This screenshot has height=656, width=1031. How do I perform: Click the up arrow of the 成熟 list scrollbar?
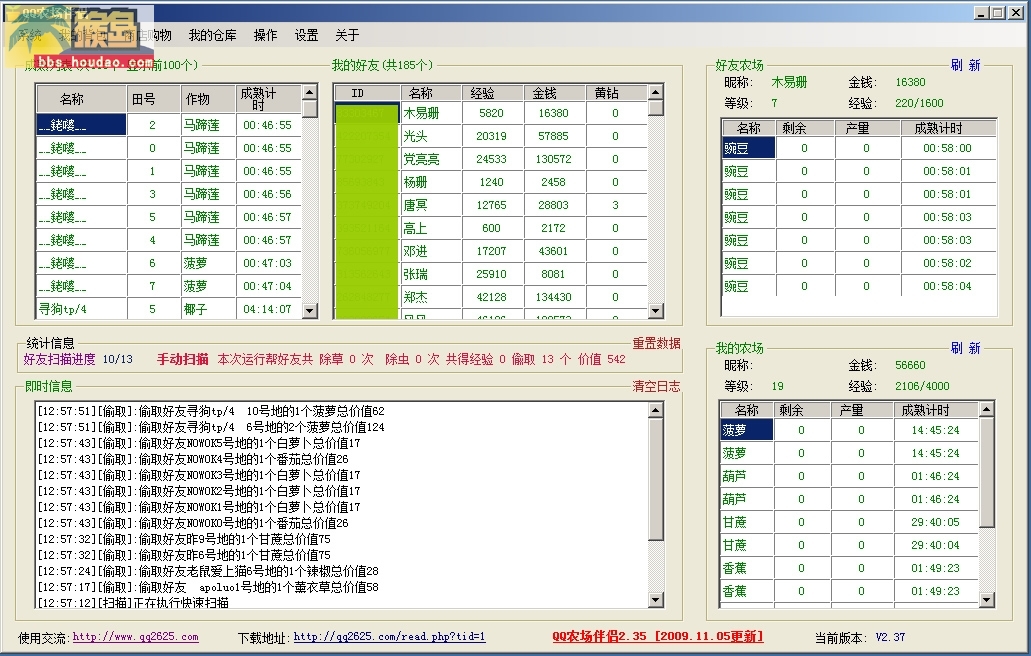pos(310,91)
